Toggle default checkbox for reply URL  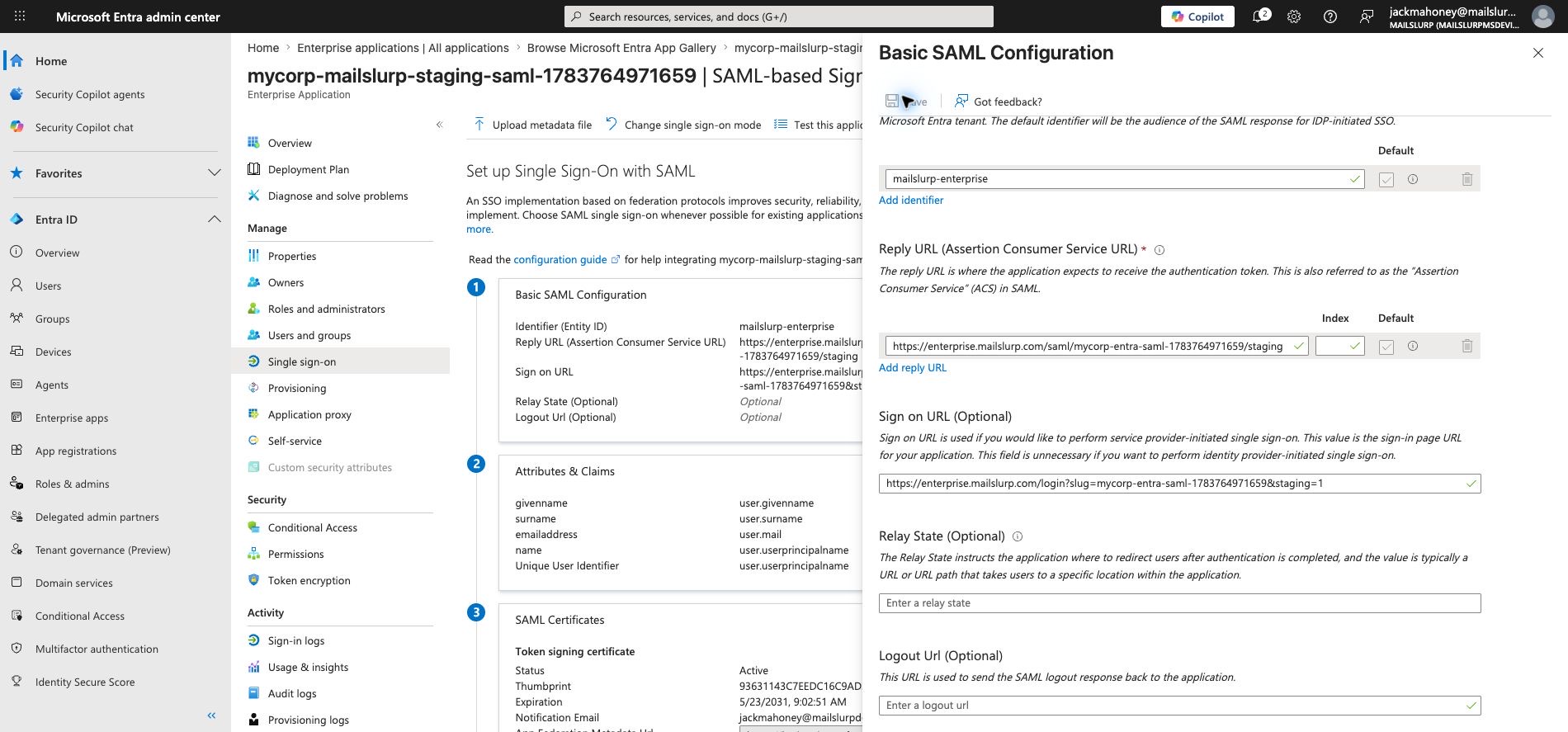click(x=1386, y=347)
